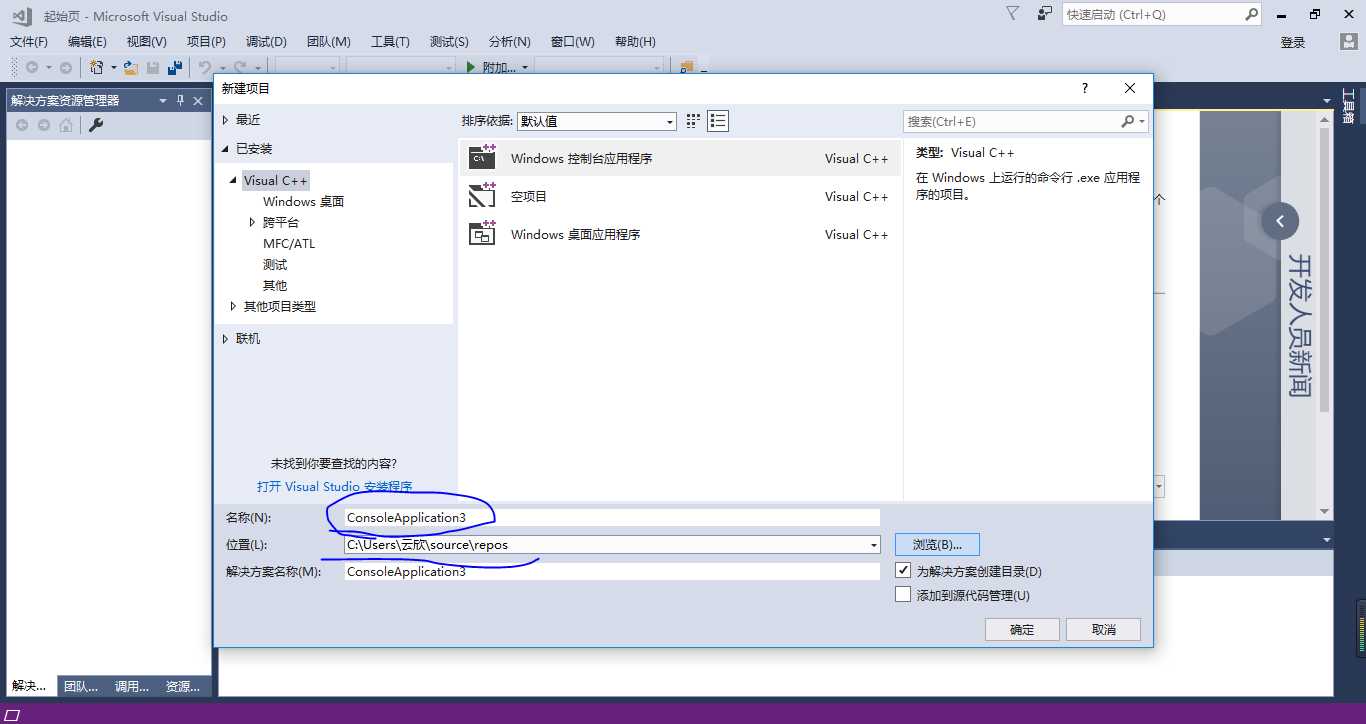Enable 添加到源代码管理 checkbox

[903, 594]
